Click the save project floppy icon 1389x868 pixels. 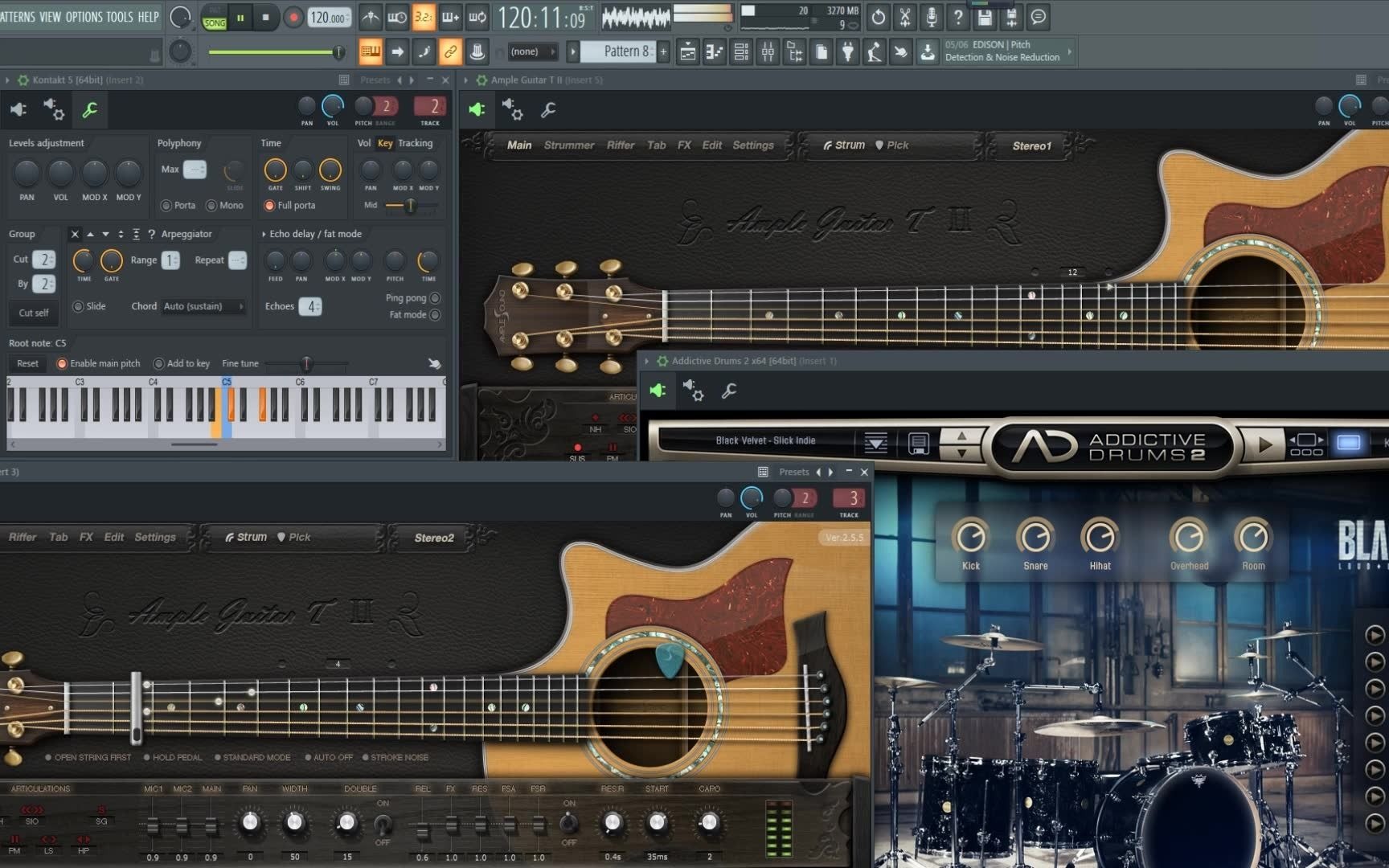pyautogui.click(x=985, y=17)
